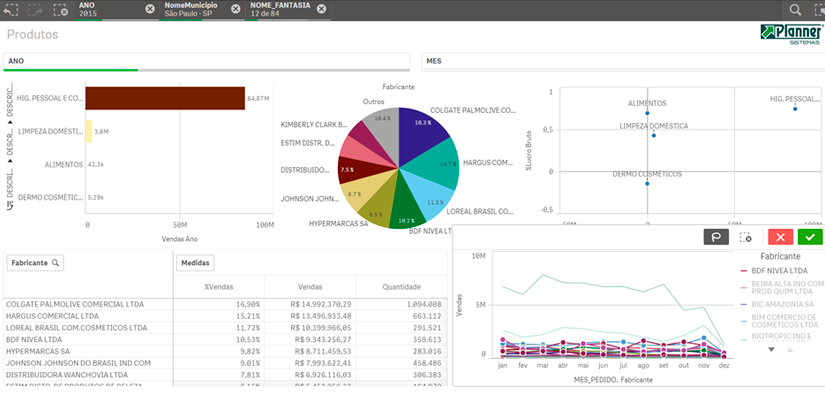Open the drill-down icon beside bar chart

pos(10,206)
